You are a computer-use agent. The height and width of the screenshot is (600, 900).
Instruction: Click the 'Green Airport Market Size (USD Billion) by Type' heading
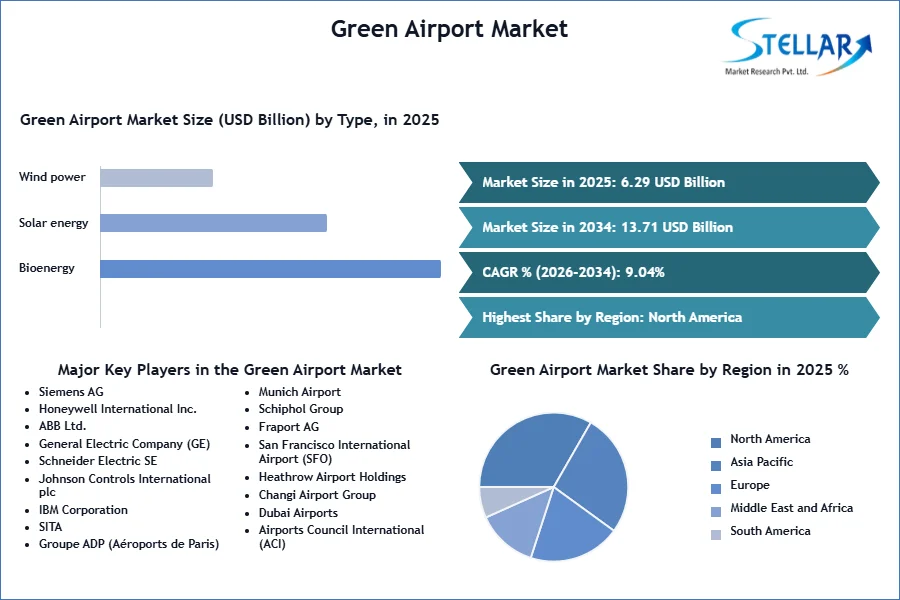click(230, 119)
